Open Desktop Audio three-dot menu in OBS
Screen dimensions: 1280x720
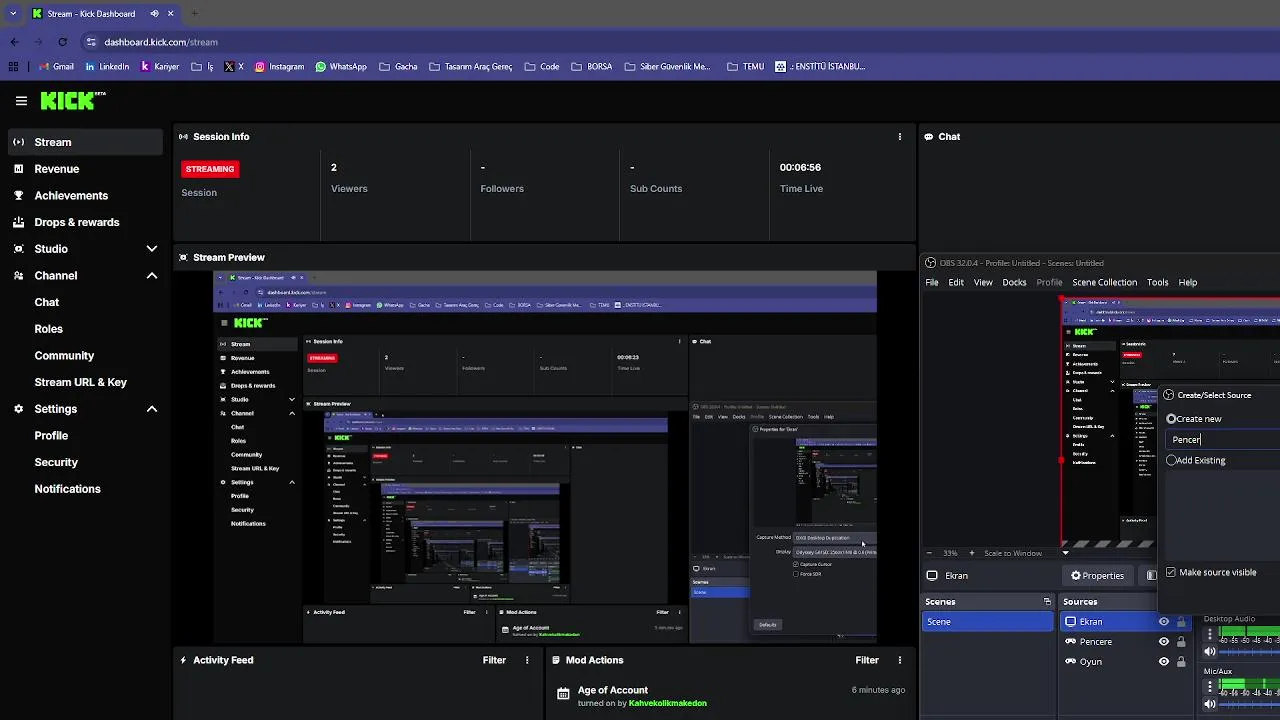pos(1210,633)
